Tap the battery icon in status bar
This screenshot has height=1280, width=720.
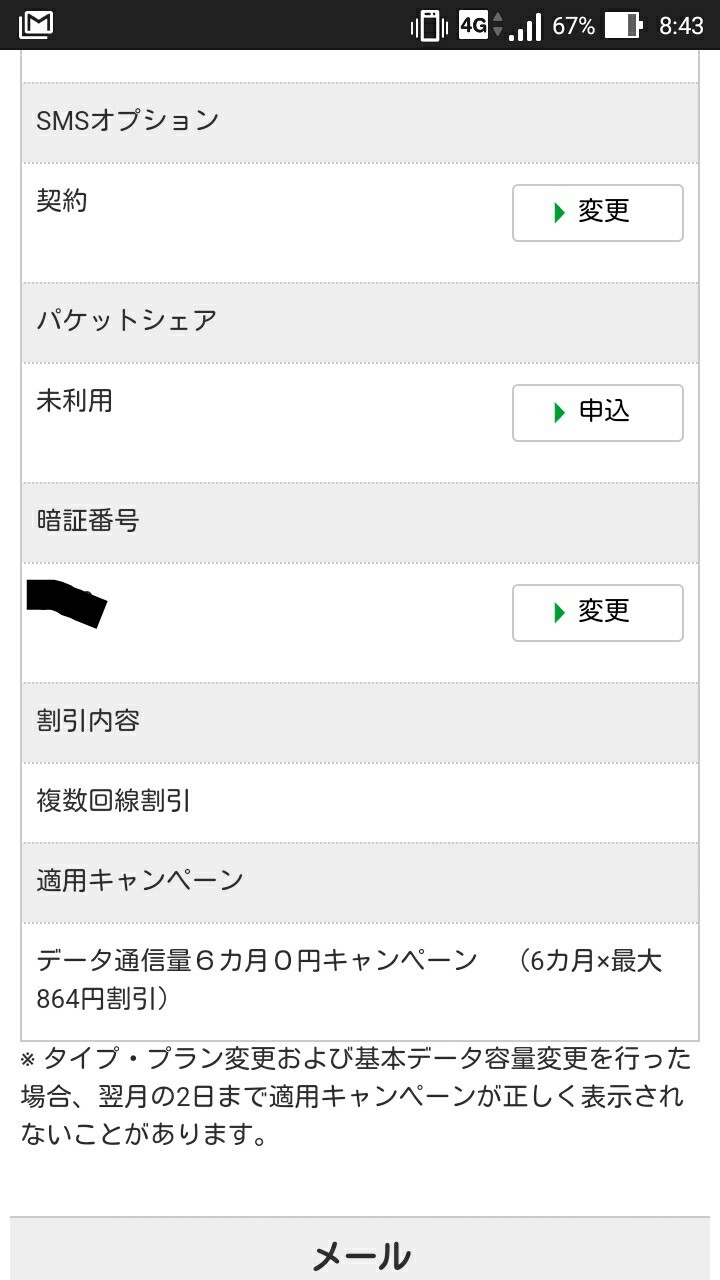click(622, 25)
